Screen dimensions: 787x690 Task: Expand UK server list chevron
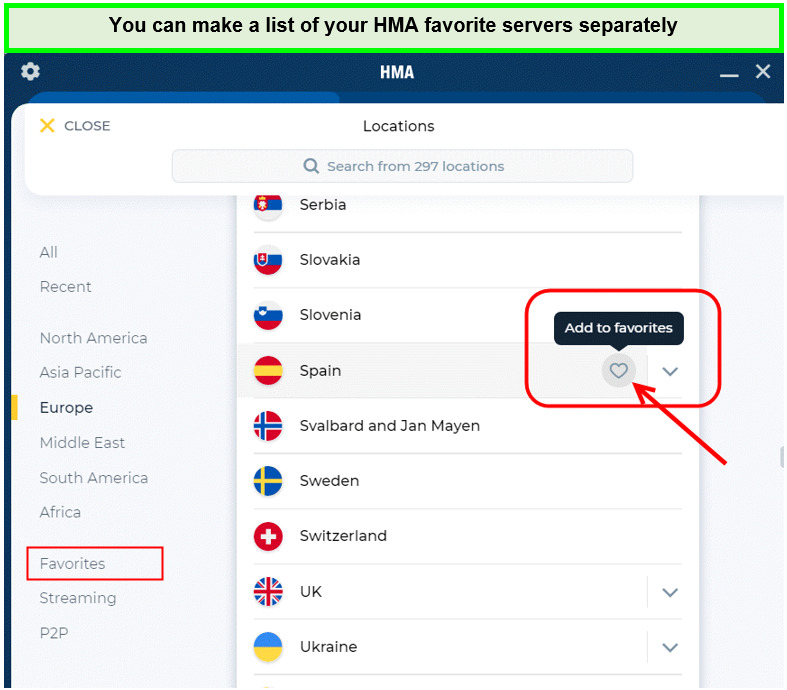click(x=670, y=592)
